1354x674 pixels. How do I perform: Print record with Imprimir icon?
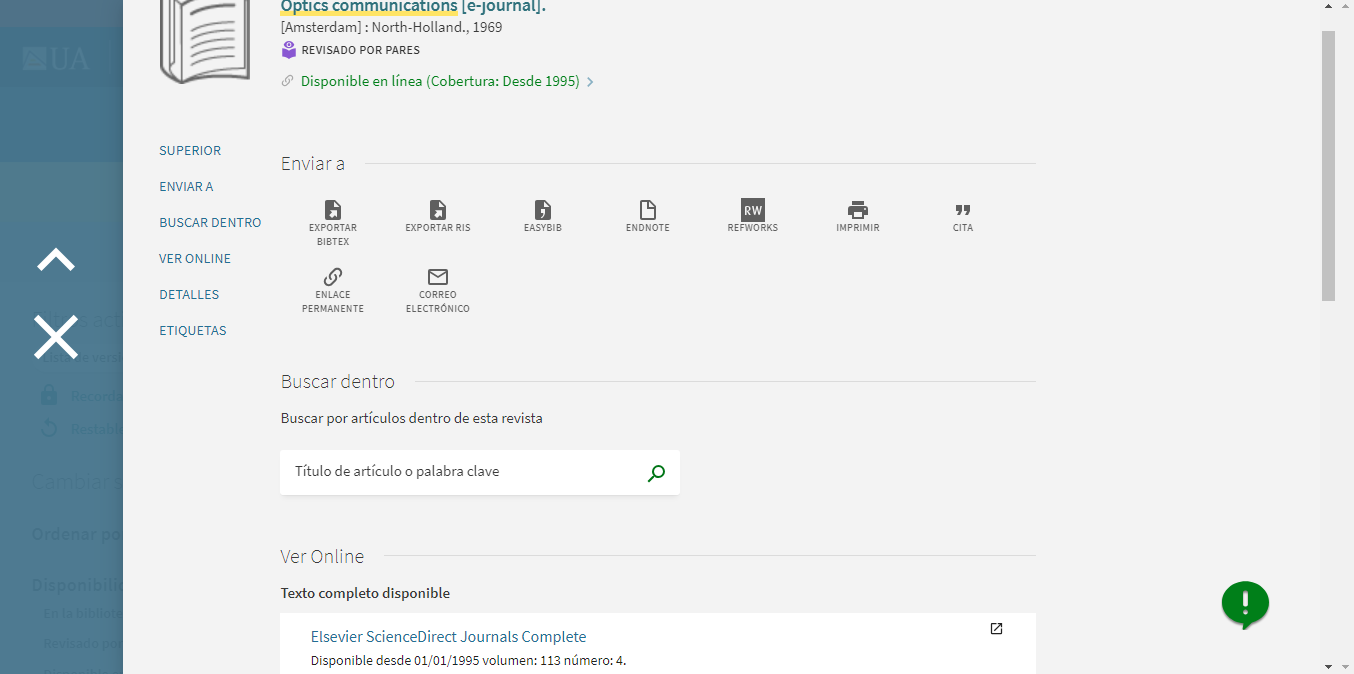858,211
